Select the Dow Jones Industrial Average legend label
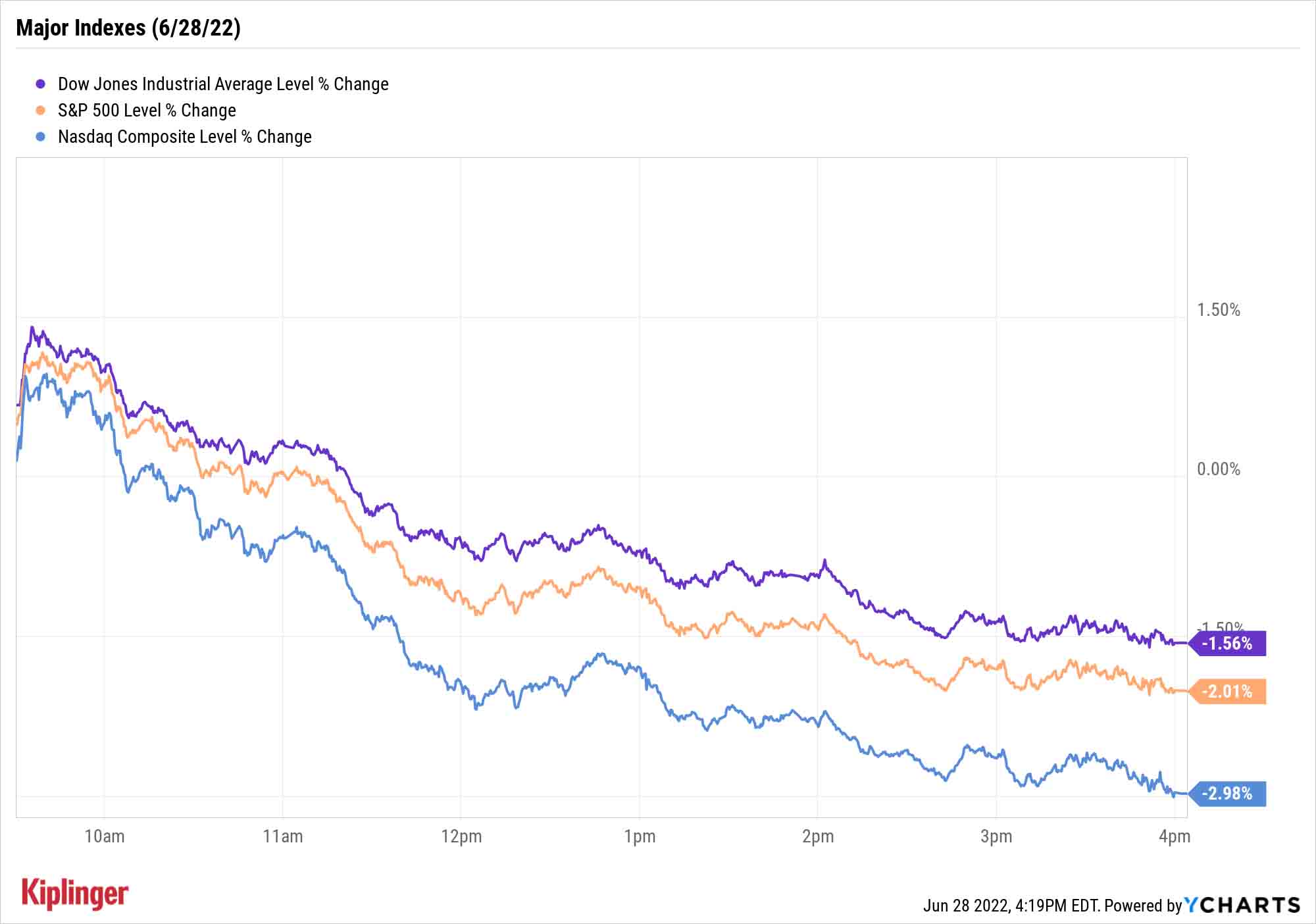This screenshot has width=1316, height=924. [223, 84]
